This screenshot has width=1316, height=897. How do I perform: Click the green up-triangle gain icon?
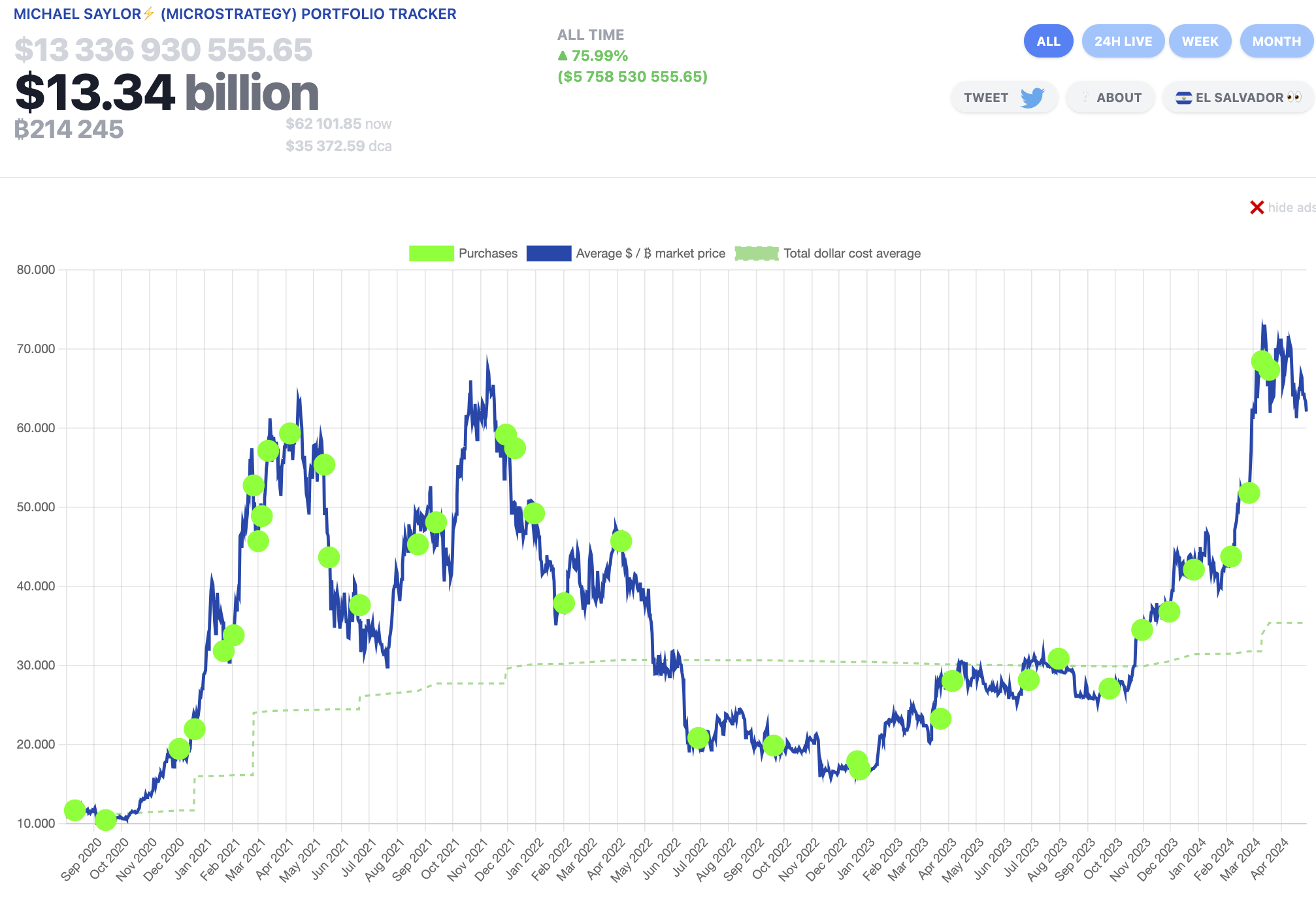(x=563, y=56)
